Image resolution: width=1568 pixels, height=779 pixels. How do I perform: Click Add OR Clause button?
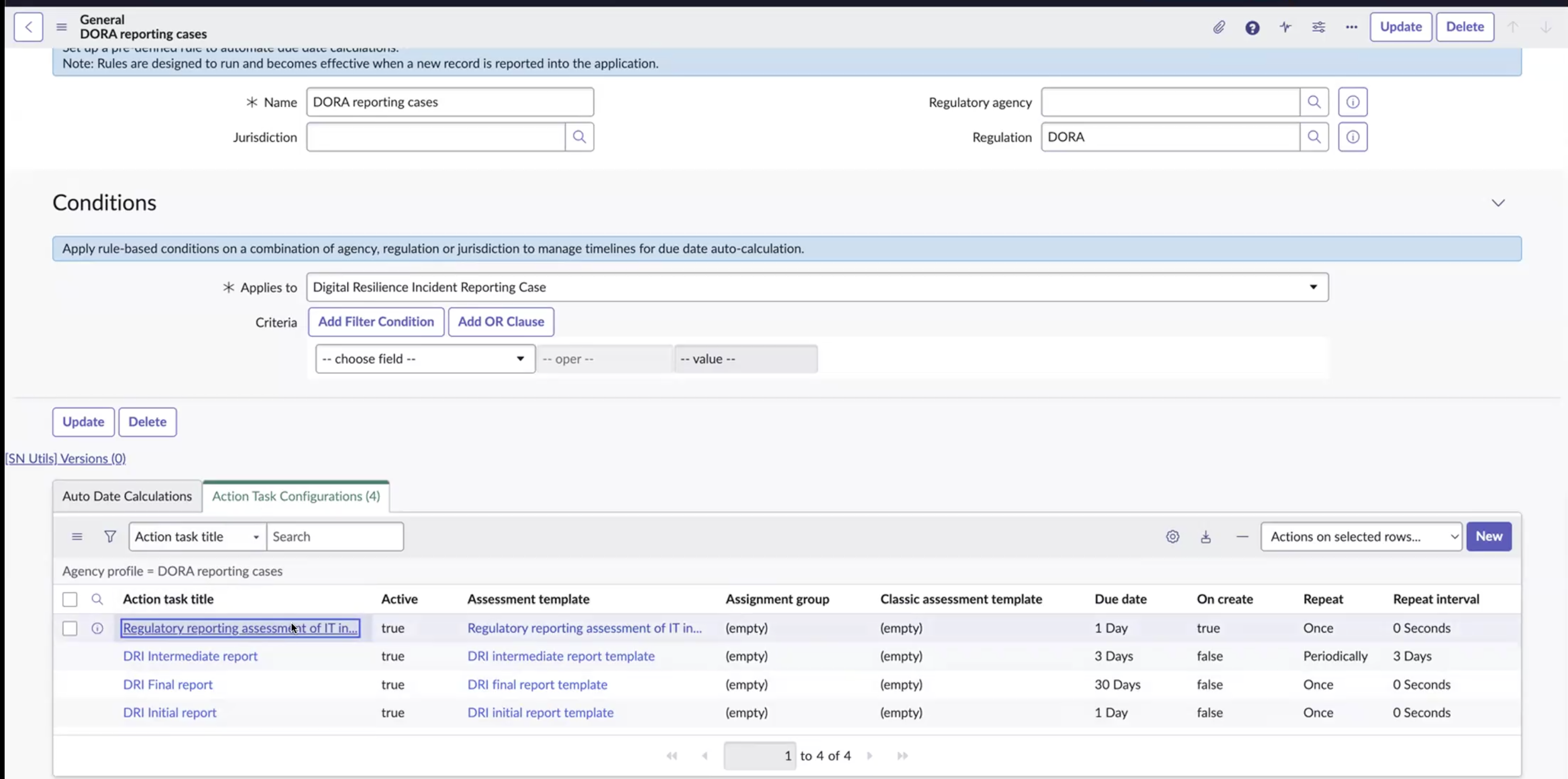(x=500, y=321)
